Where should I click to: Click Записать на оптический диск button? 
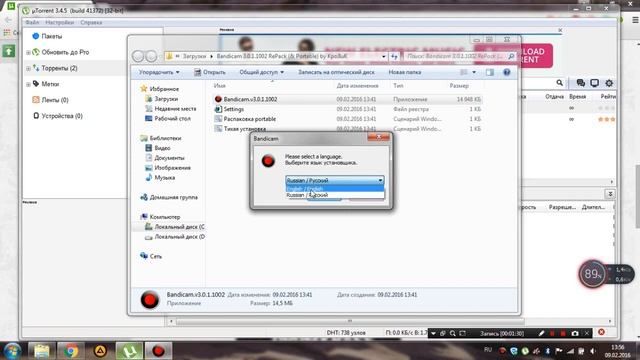(336, 72)
